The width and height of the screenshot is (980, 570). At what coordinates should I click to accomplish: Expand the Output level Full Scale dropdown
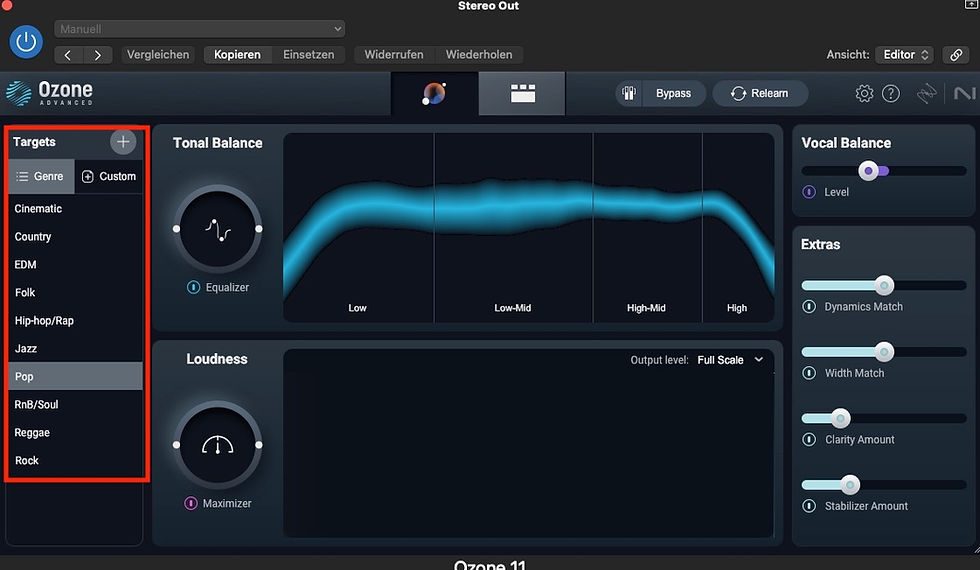pos(730,360)
